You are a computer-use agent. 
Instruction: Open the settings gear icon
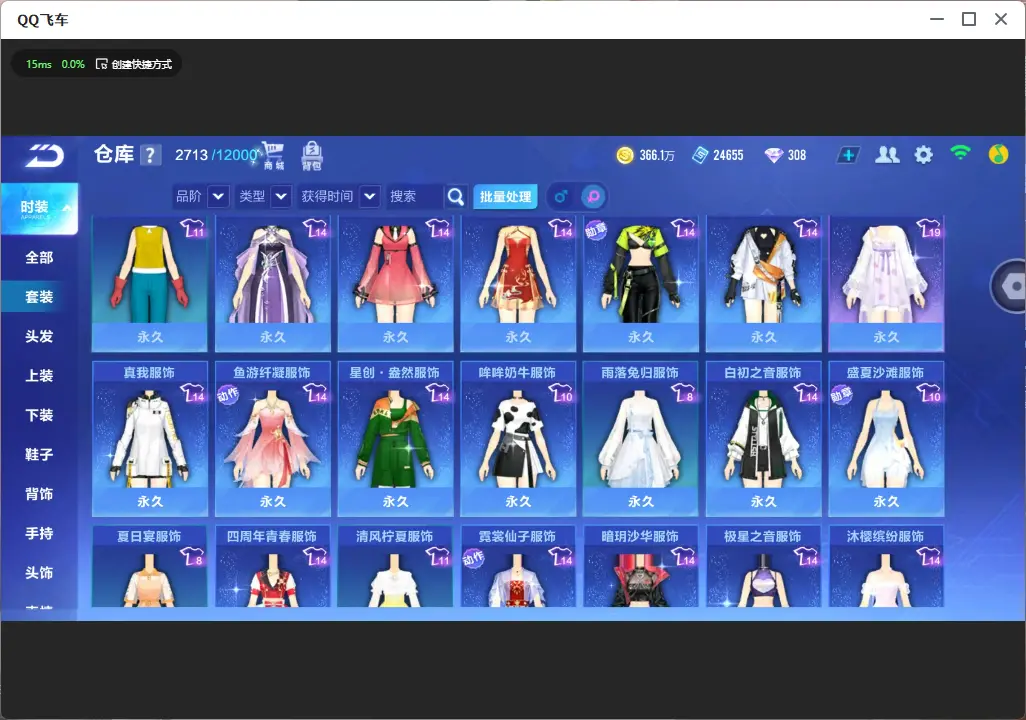point(923,155)
